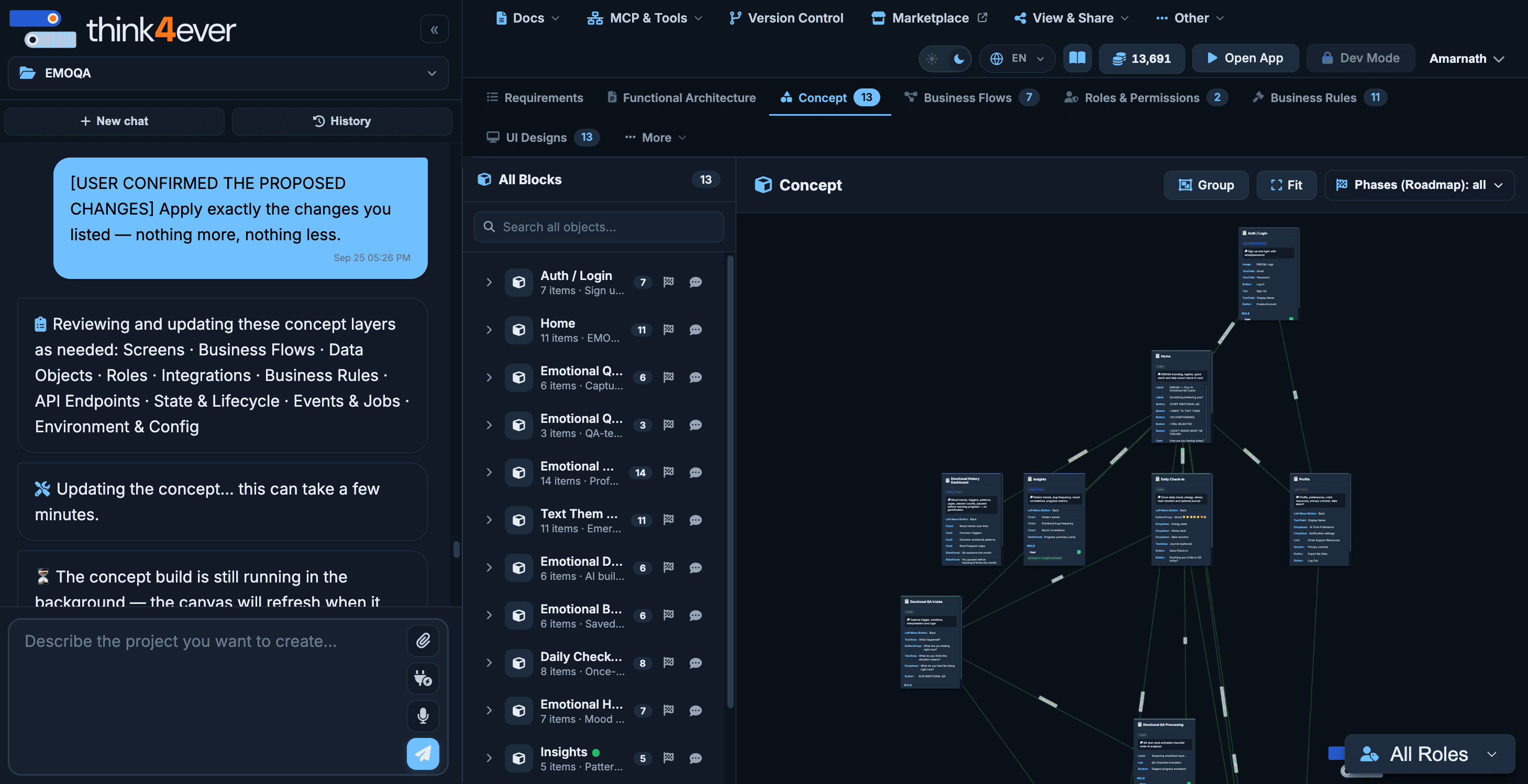Open the phase flag icon for Home block
The image size is (1528, 784).
click(x=669, y=330)
